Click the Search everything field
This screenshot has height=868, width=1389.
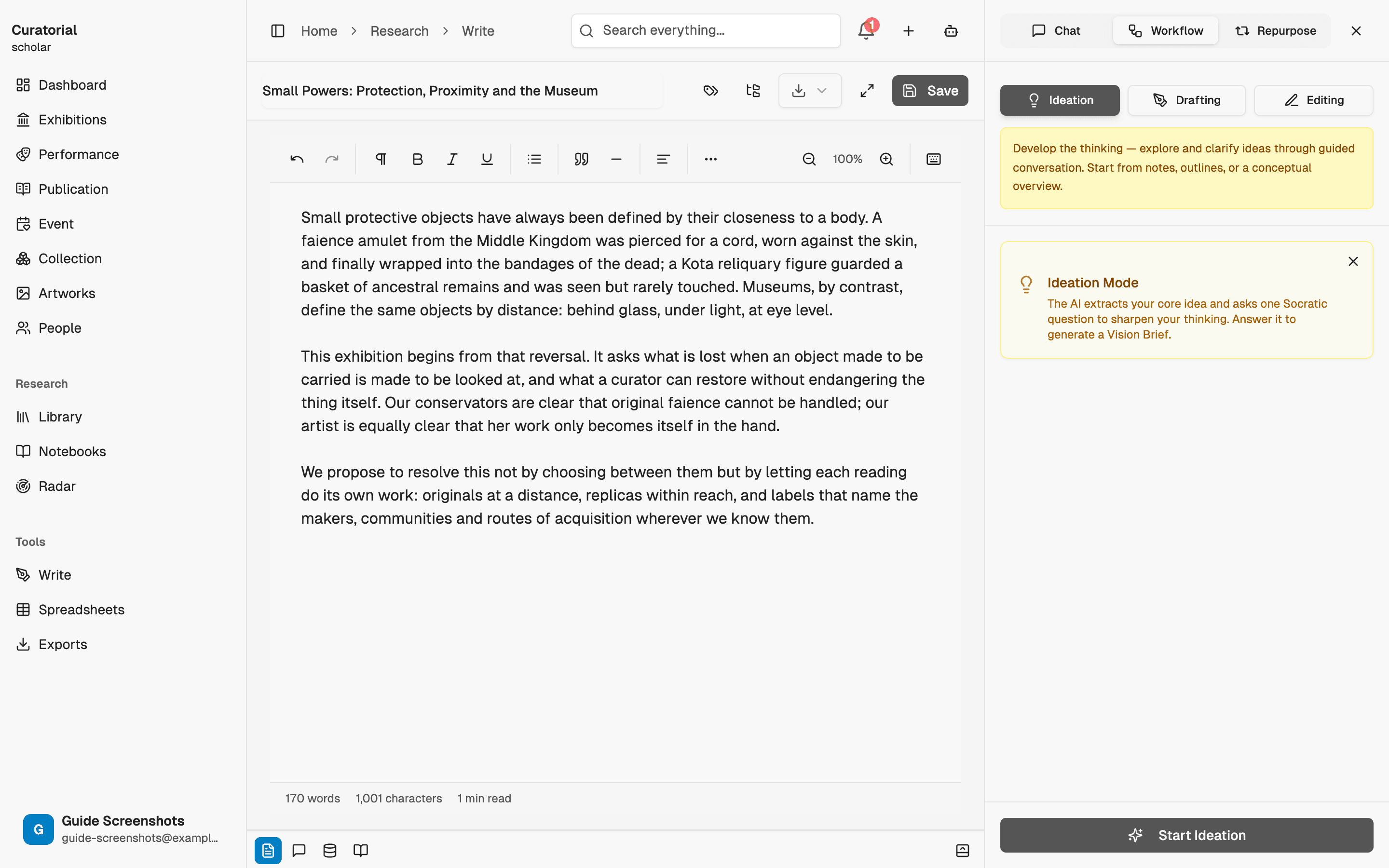[x=706, y=31]
